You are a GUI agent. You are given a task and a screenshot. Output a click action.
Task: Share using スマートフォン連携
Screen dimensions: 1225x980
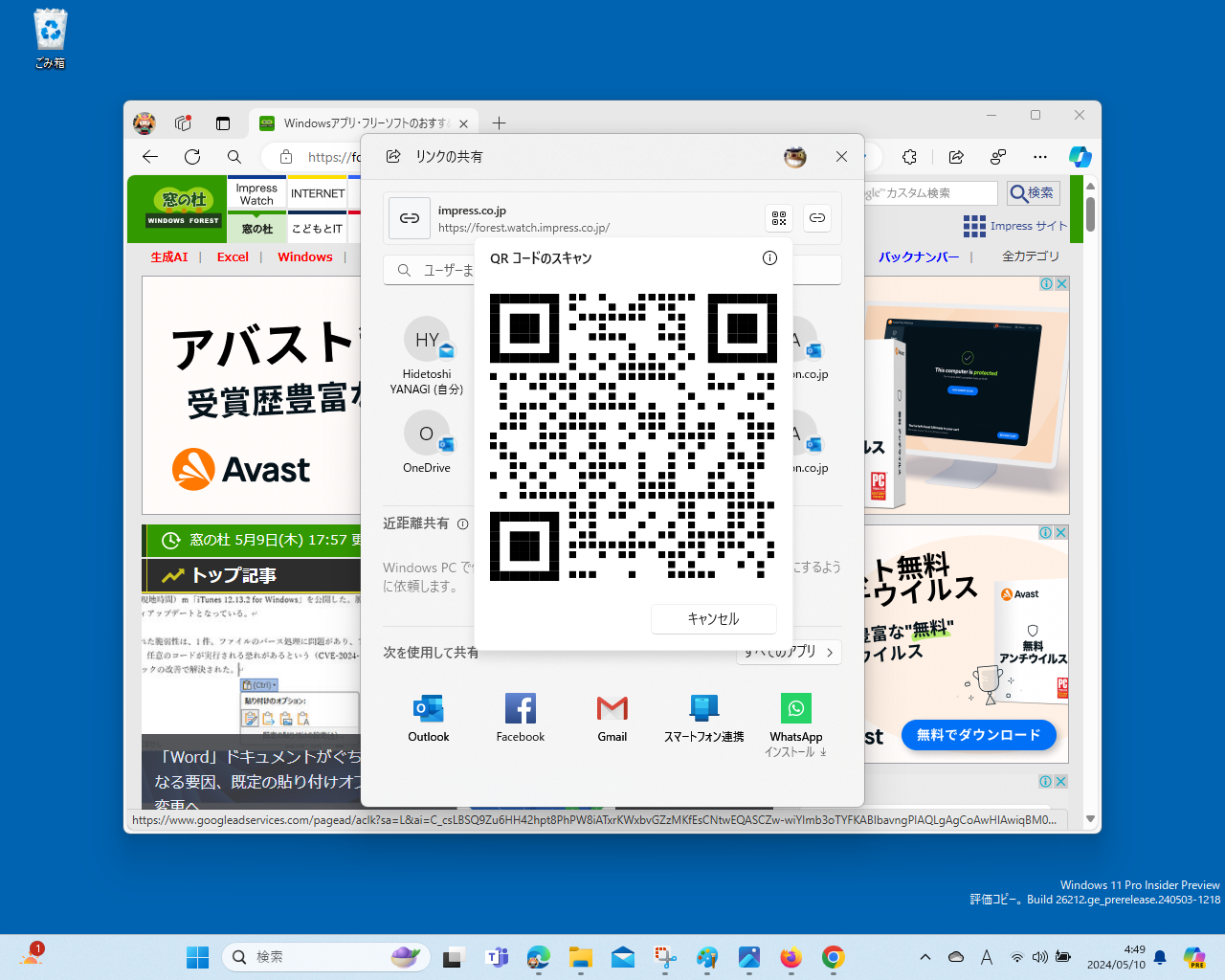pos(703,718)
